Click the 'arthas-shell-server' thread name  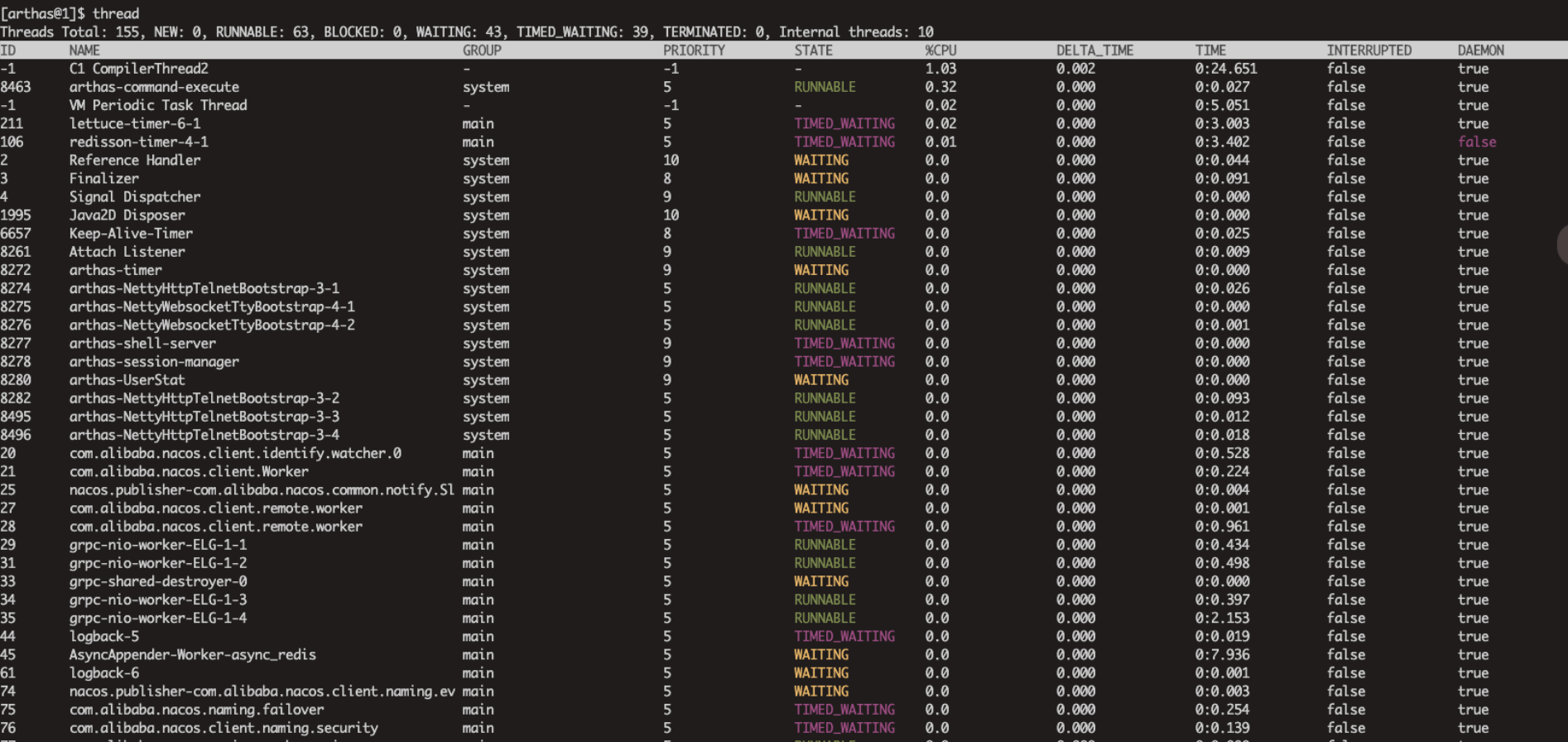142,343
